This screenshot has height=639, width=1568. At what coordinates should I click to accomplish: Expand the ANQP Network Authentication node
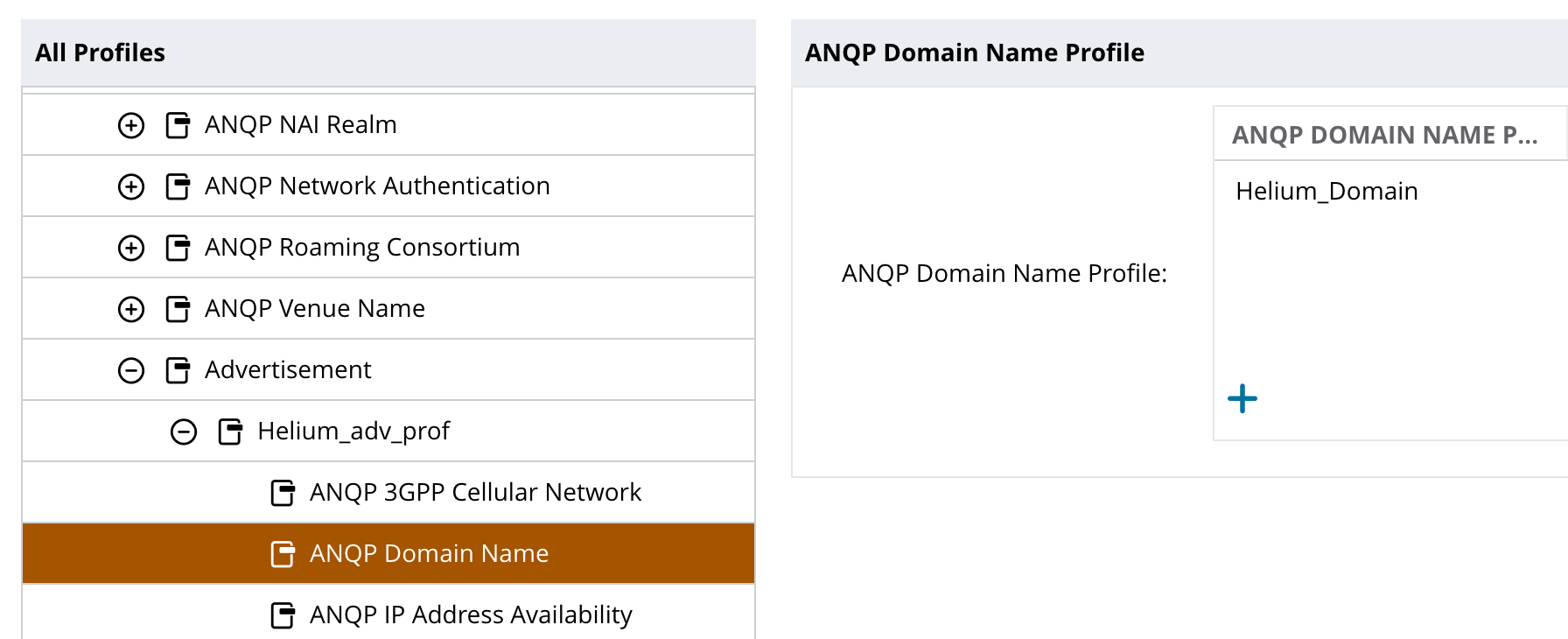click(131, 186)
